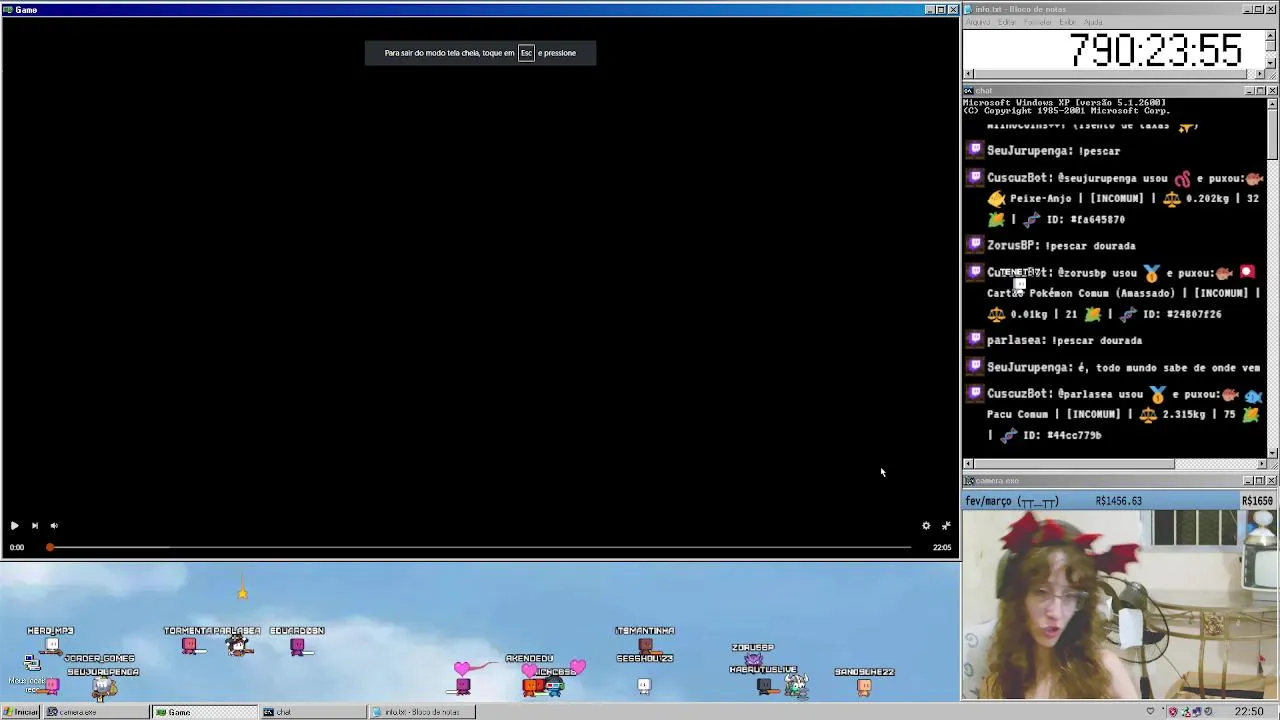Click the chat window vertical scrollbar thumb

click(x=1272, y=133)
